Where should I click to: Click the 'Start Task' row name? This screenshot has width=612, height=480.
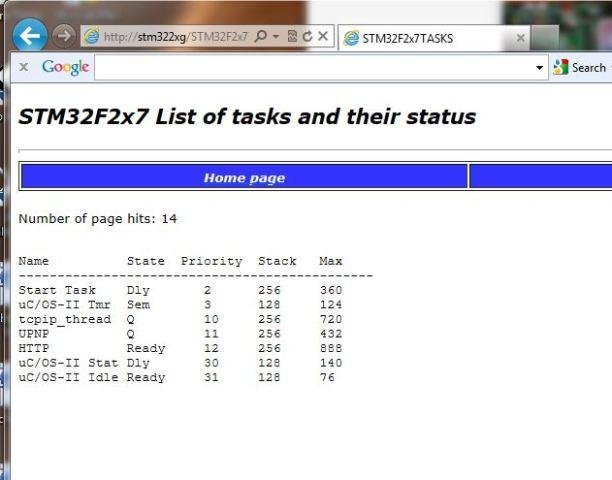57,290
